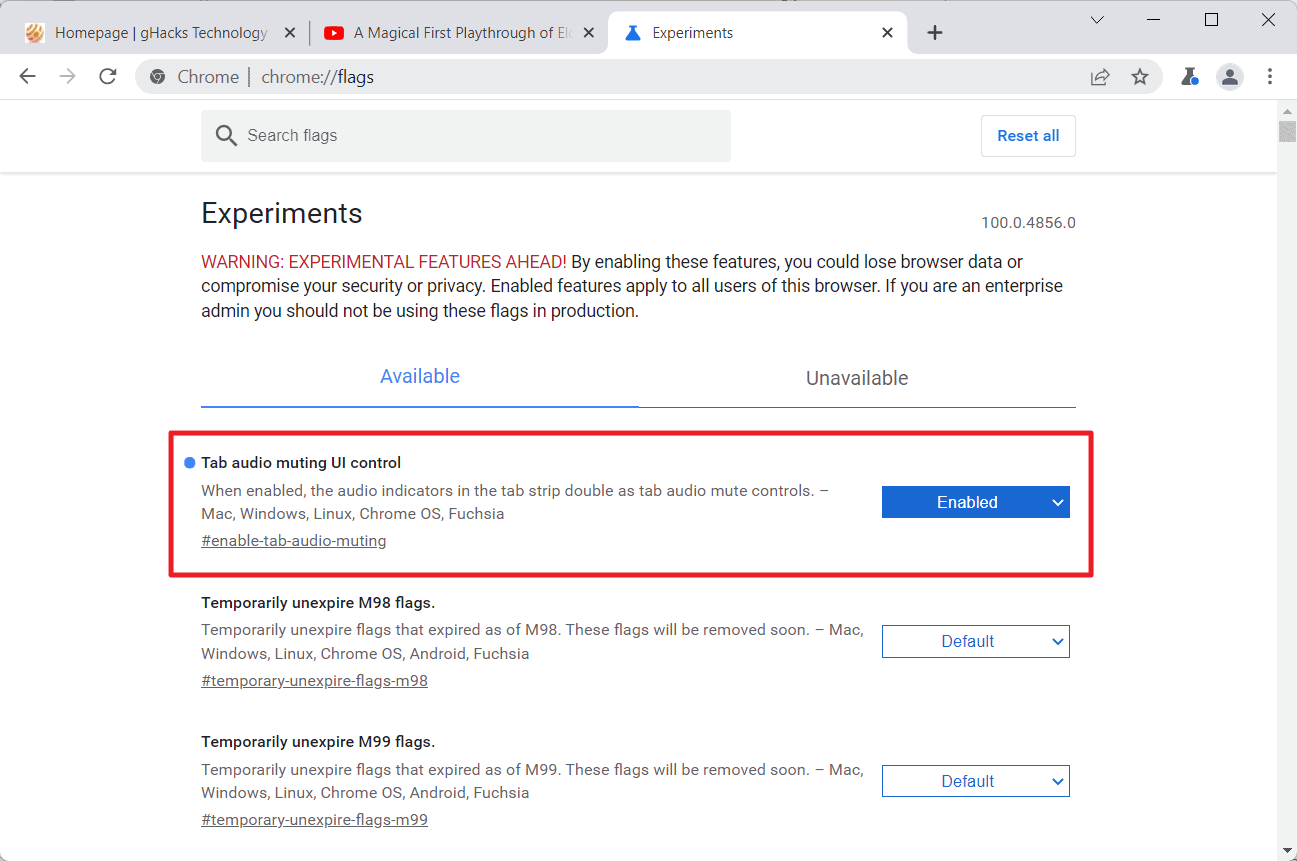This screenshot has height=861, width=1297.
Task: Open Default dropdown for unexpire M98 flags
Action: (976, 641)
